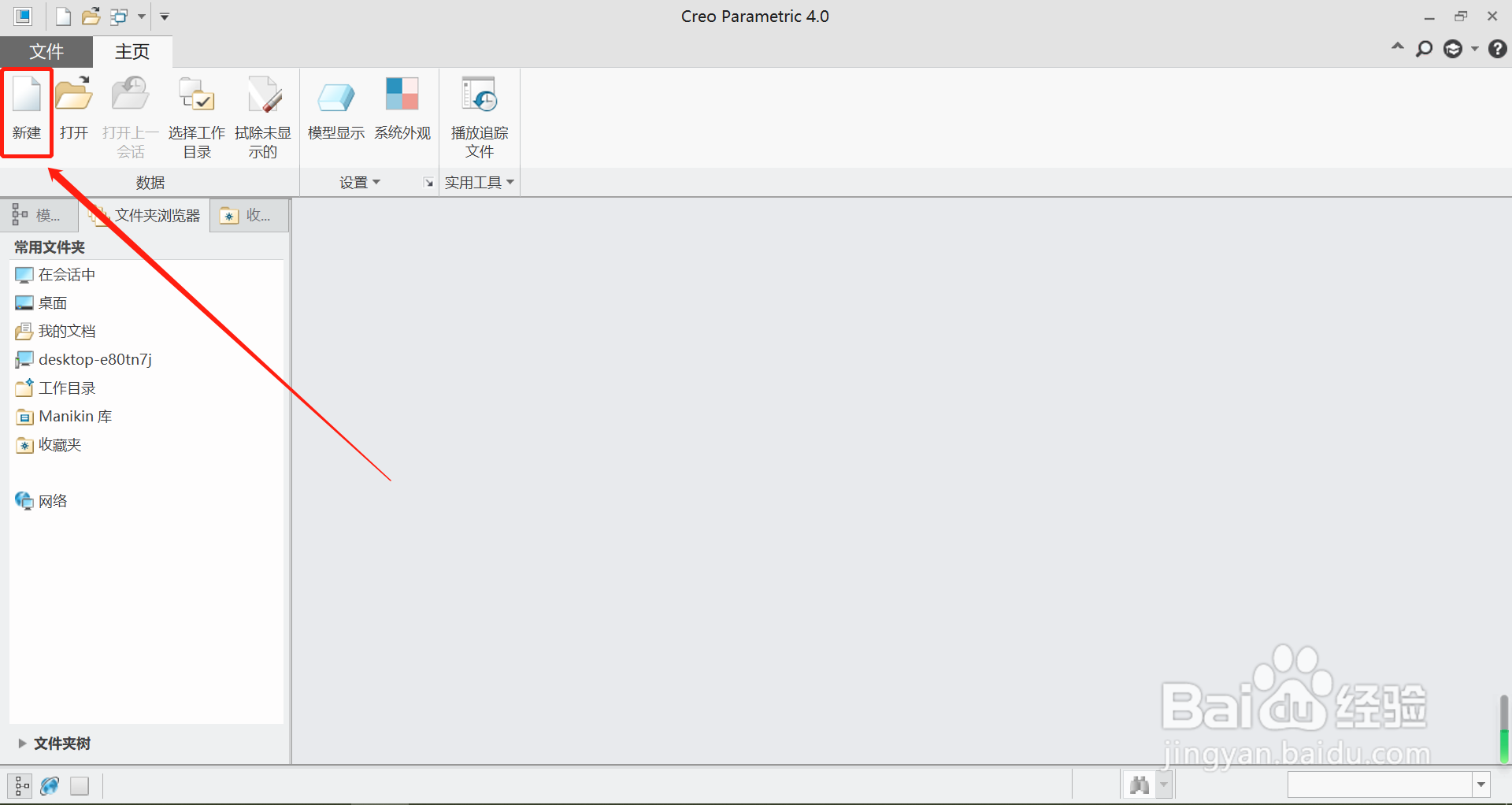Image resolution: width=1512 pixels, height=805 pixels.
Task: Click the new document icon in quick access toolbar
Action: (63, 17)
